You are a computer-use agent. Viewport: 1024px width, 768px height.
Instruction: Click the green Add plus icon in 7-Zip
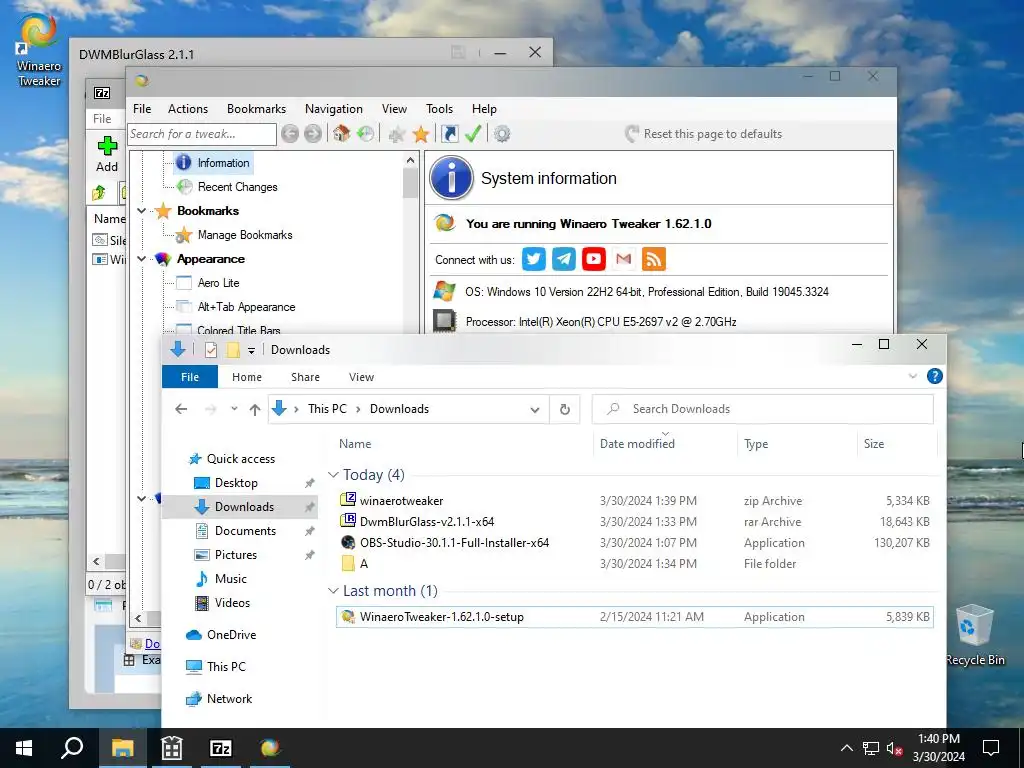click(108, 146)
